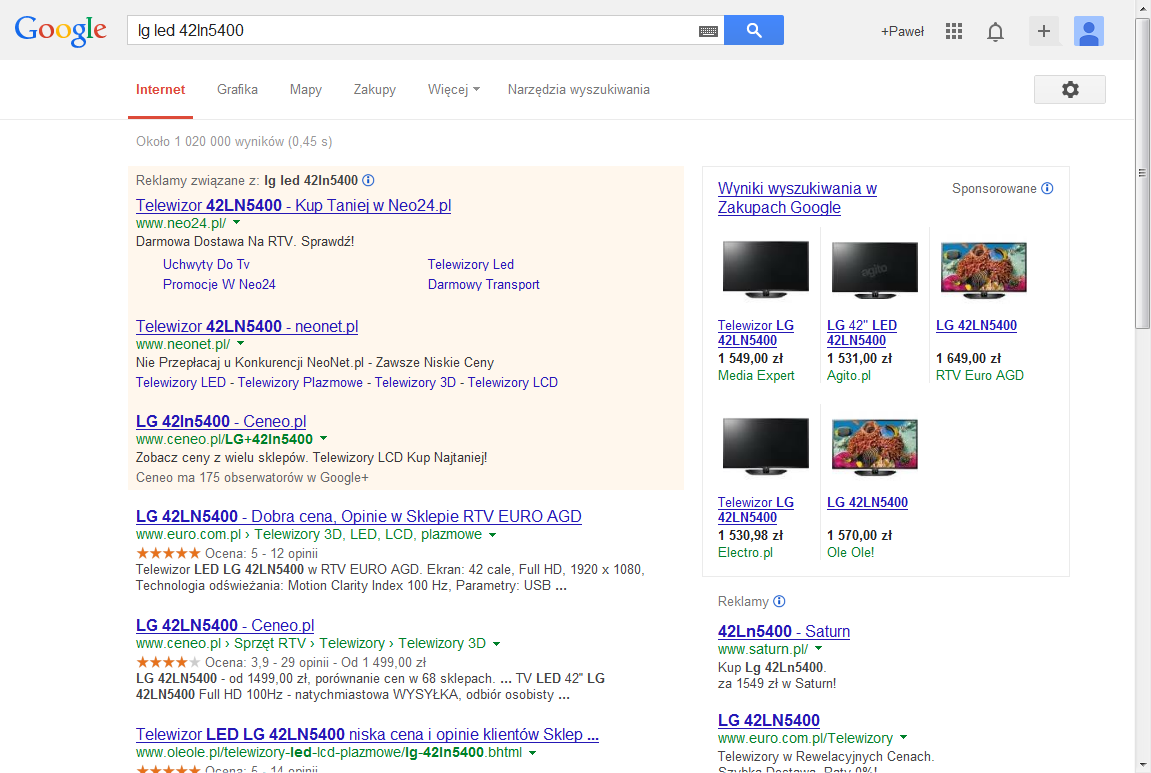Image resolution: width=1151 pixels, height=773 pixels.
Task: Click the Electro.pl TV thumbnail
Action: pyautogui.click(x=766, y=446)
